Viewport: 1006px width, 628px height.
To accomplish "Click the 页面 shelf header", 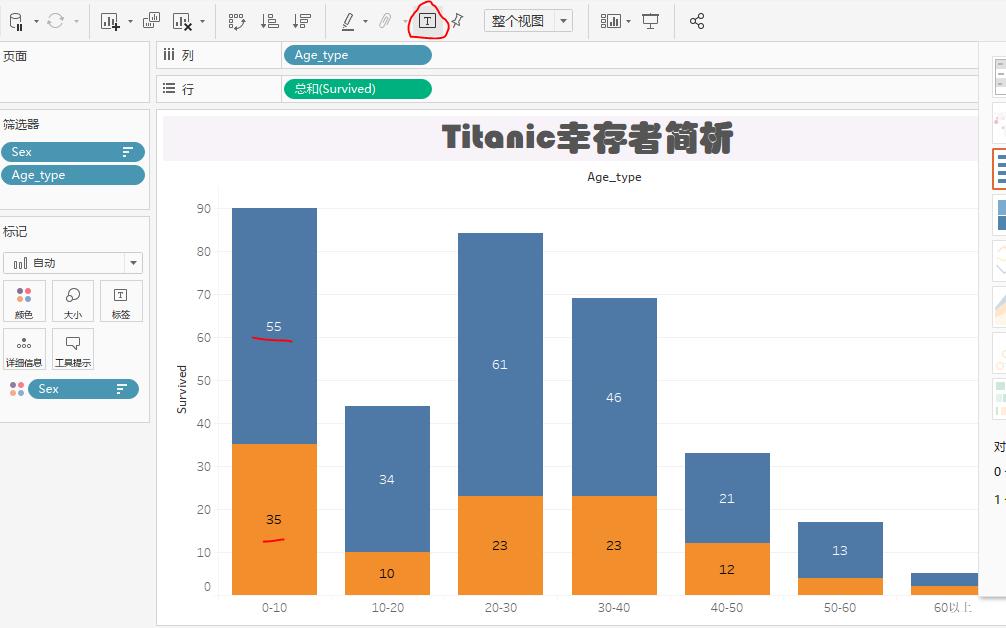I will coord(15,56).
